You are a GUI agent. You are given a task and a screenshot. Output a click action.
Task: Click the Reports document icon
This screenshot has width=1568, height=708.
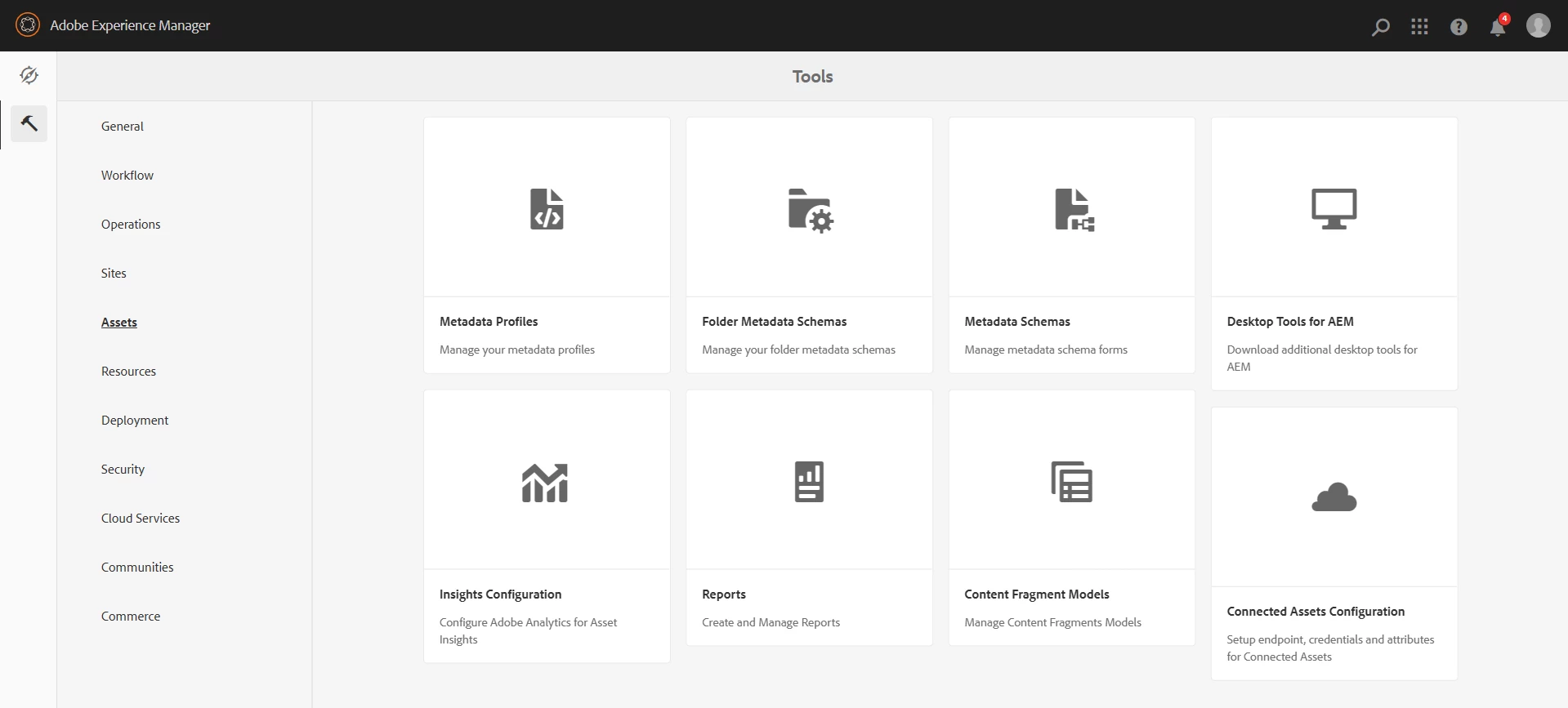click(x=809, y=482)
